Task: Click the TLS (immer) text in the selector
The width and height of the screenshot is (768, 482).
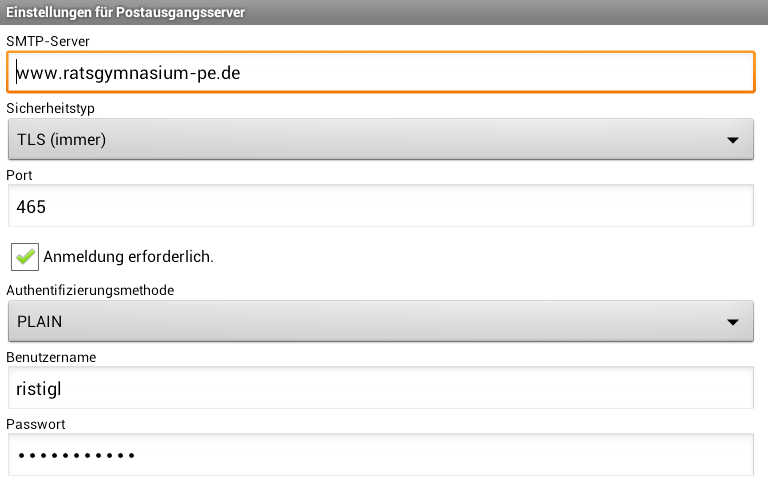Action: 62,140
